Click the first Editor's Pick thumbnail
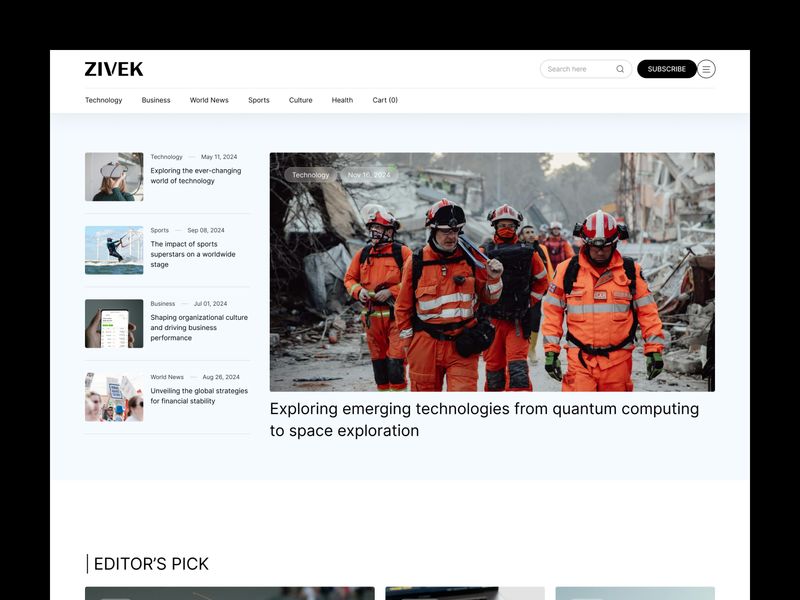The image size is (800, 600). pos(230,593)
